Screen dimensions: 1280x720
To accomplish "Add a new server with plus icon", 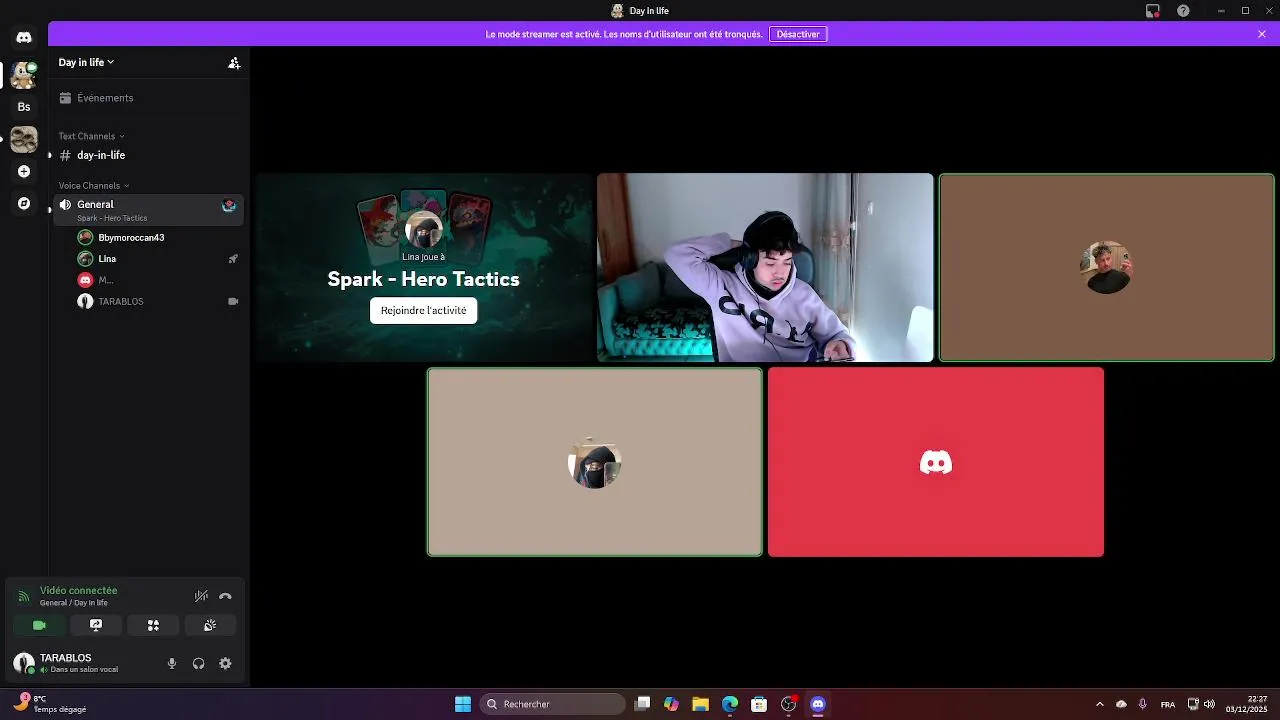I will (x=24, y=171).
